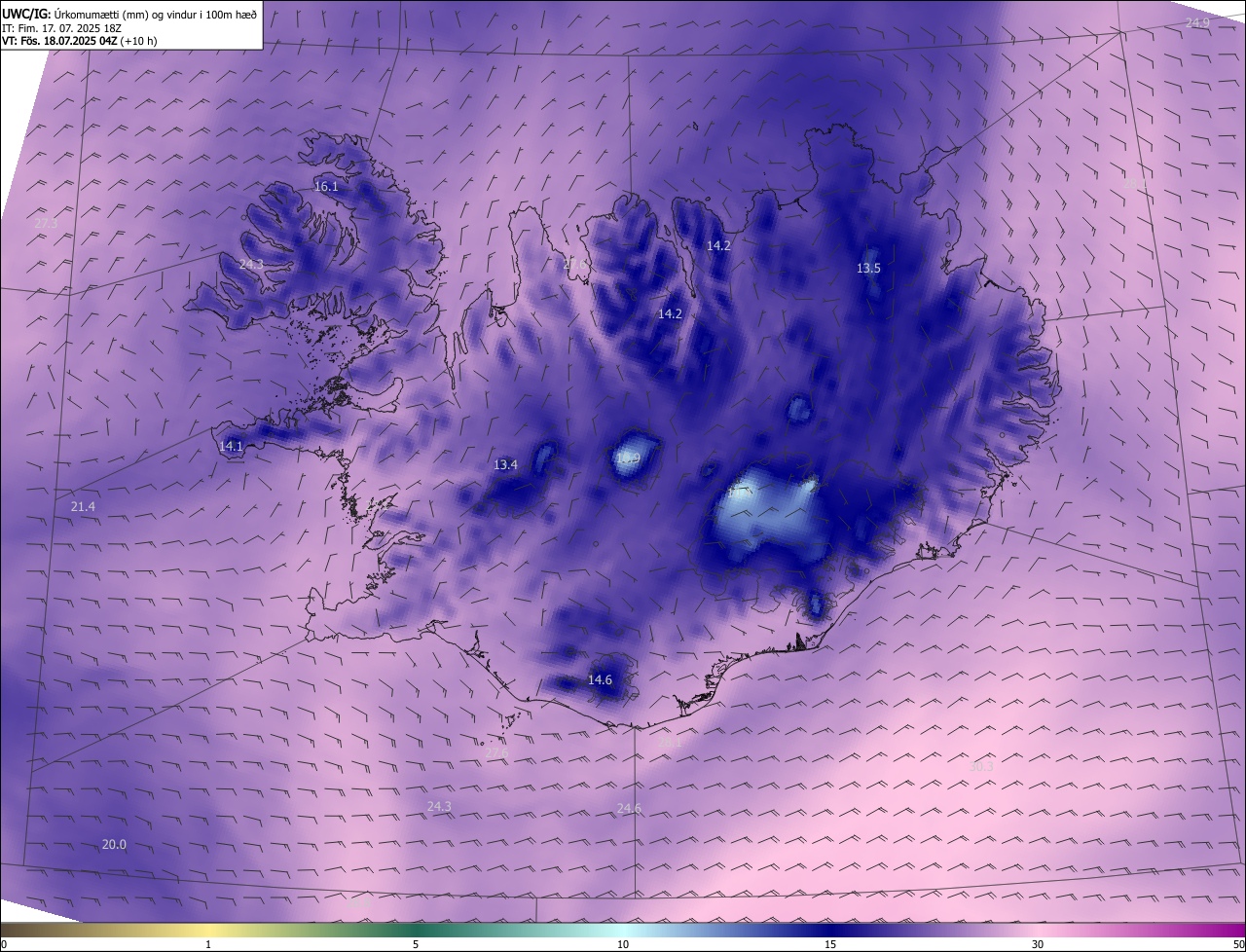The width and height of the screenshot is (1246, 952).
Task: Click the color scale tick label 15
Action: [830, 944]
